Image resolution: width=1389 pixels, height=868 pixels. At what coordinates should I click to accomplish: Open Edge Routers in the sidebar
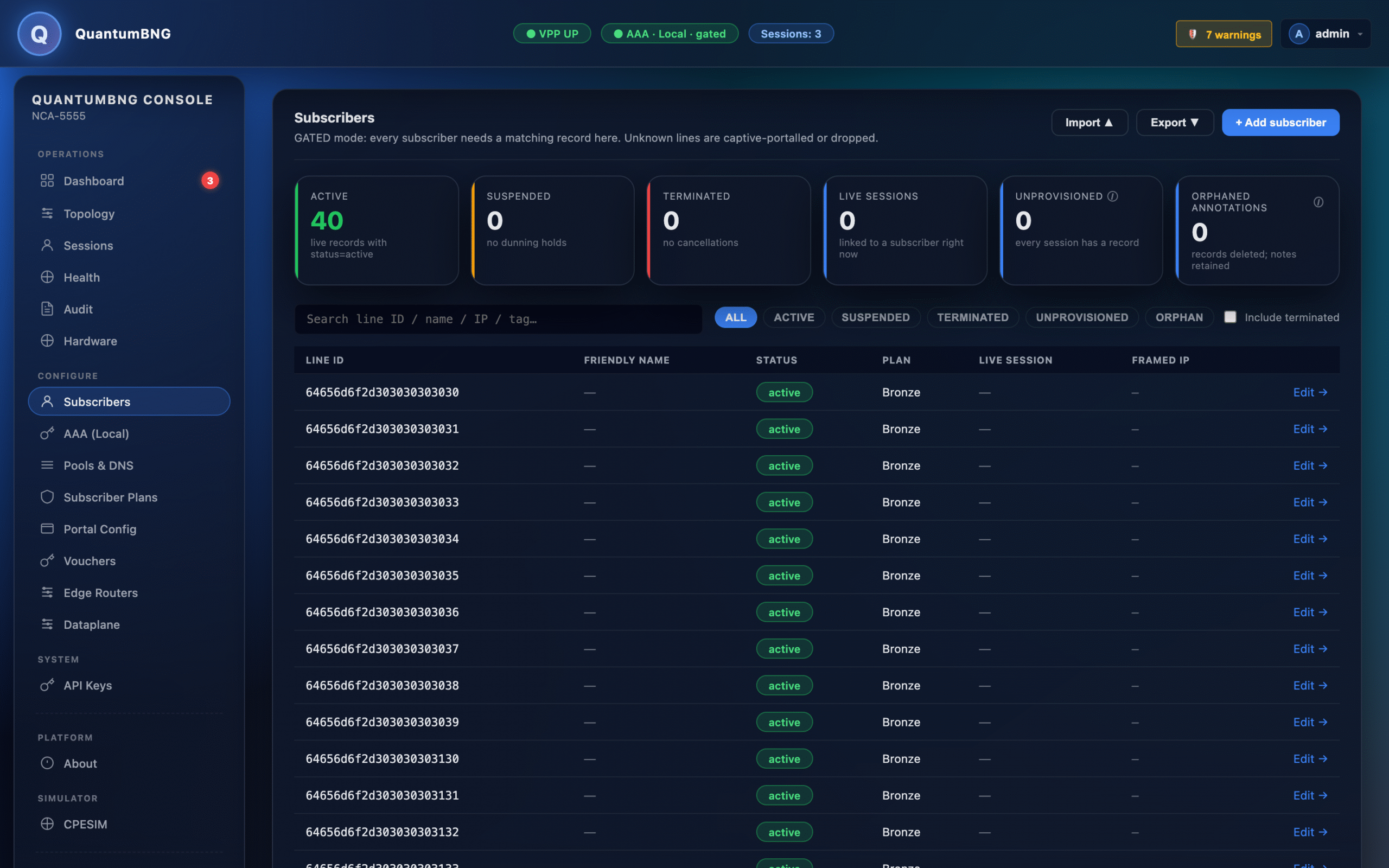coord(129,592)
